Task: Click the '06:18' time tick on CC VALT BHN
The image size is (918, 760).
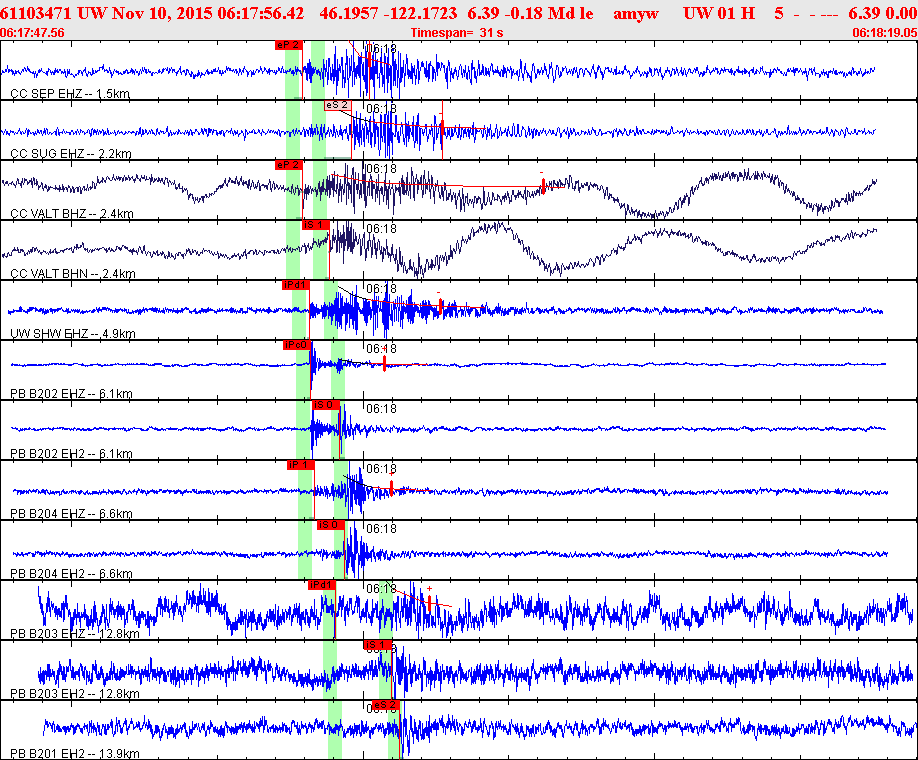Action: (x=381, y=229)
